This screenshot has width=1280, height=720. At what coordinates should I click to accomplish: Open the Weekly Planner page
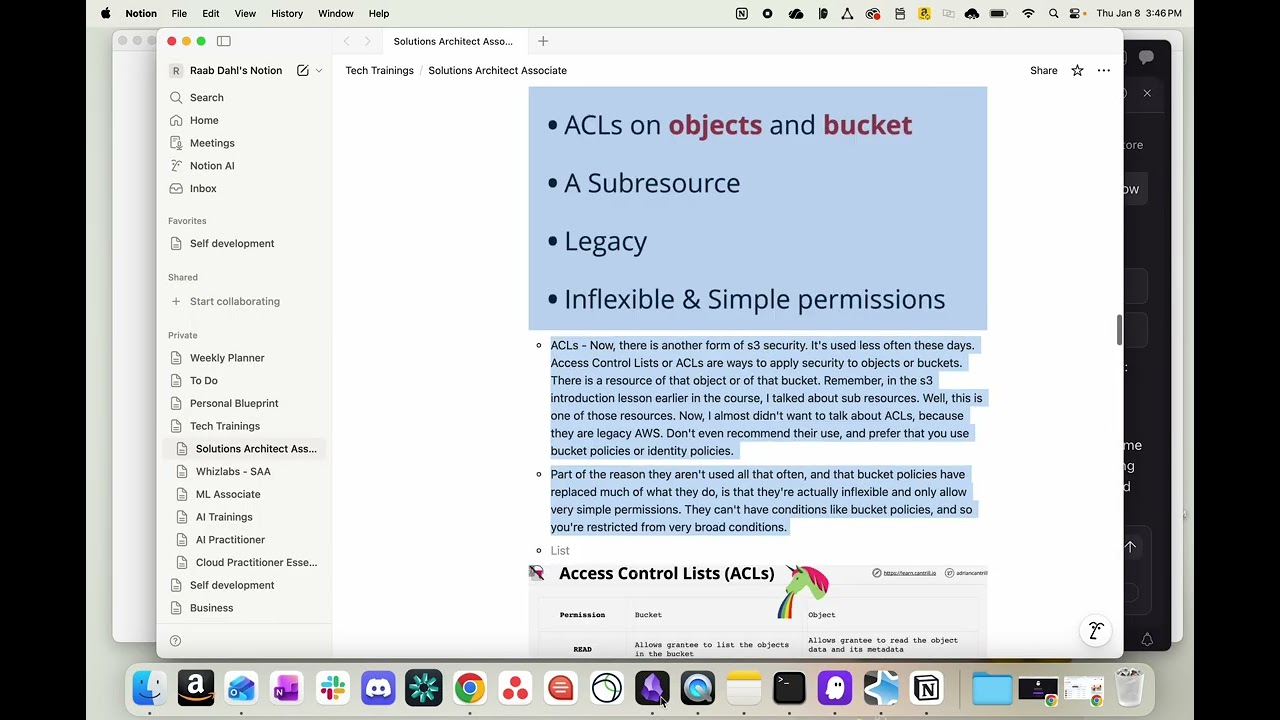246,358
